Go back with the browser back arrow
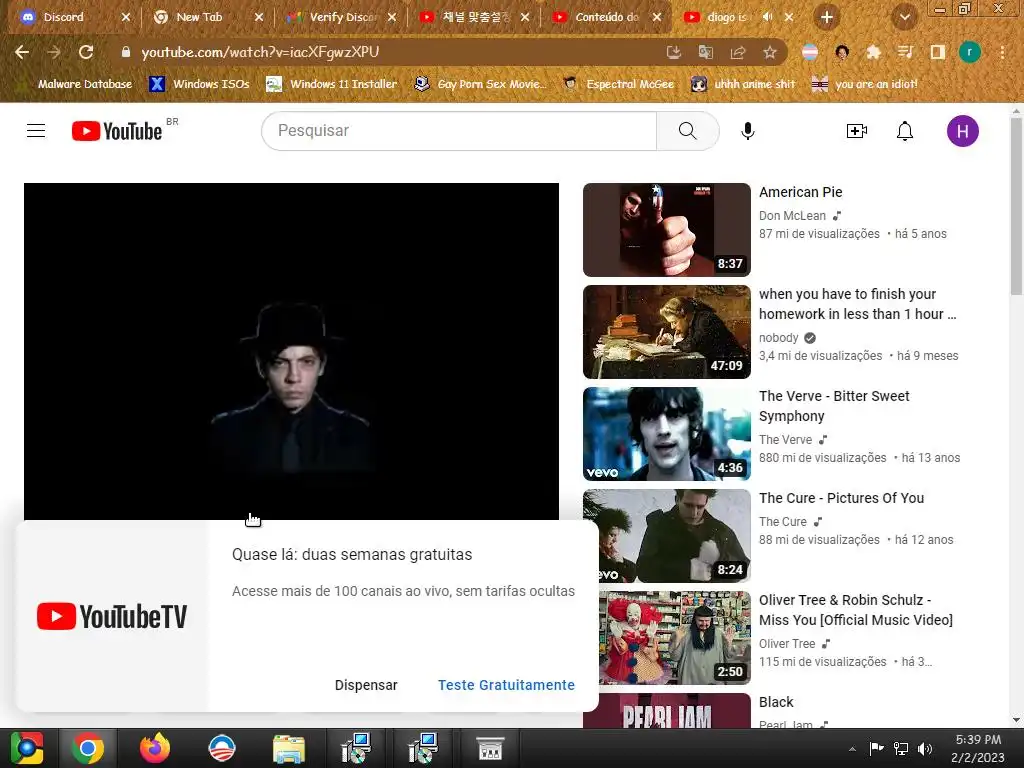1024x768 pixels. [22, 52]
